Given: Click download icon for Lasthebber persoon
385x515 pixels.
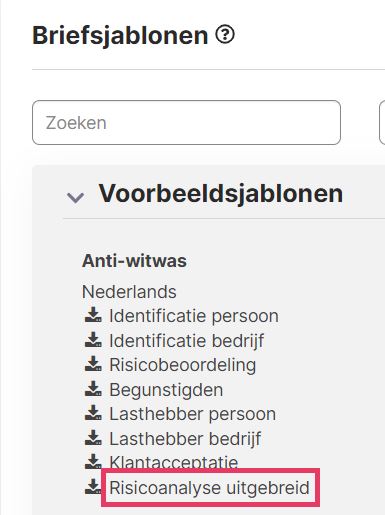Looking at the screenshot, I should [x=93, y=413].
